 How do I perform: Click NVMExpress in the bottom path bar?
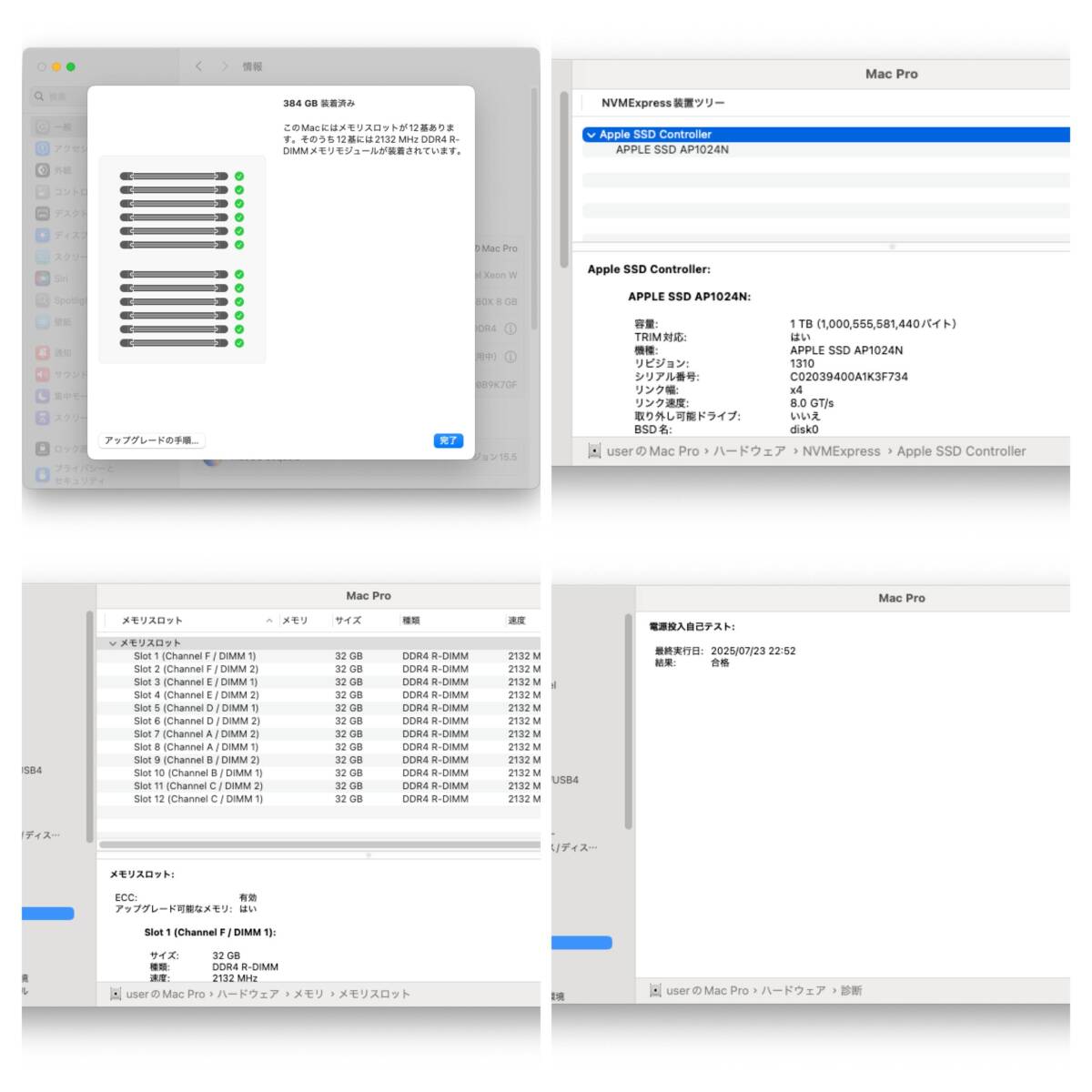(x=841, y=451)
